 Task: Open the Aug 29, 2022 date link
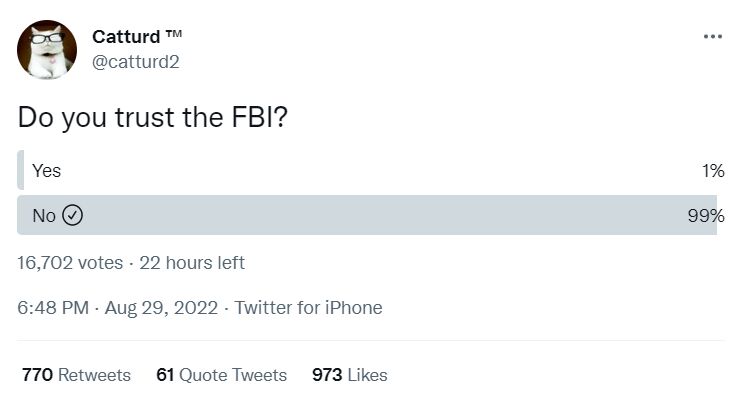click(x=161, y=308)
